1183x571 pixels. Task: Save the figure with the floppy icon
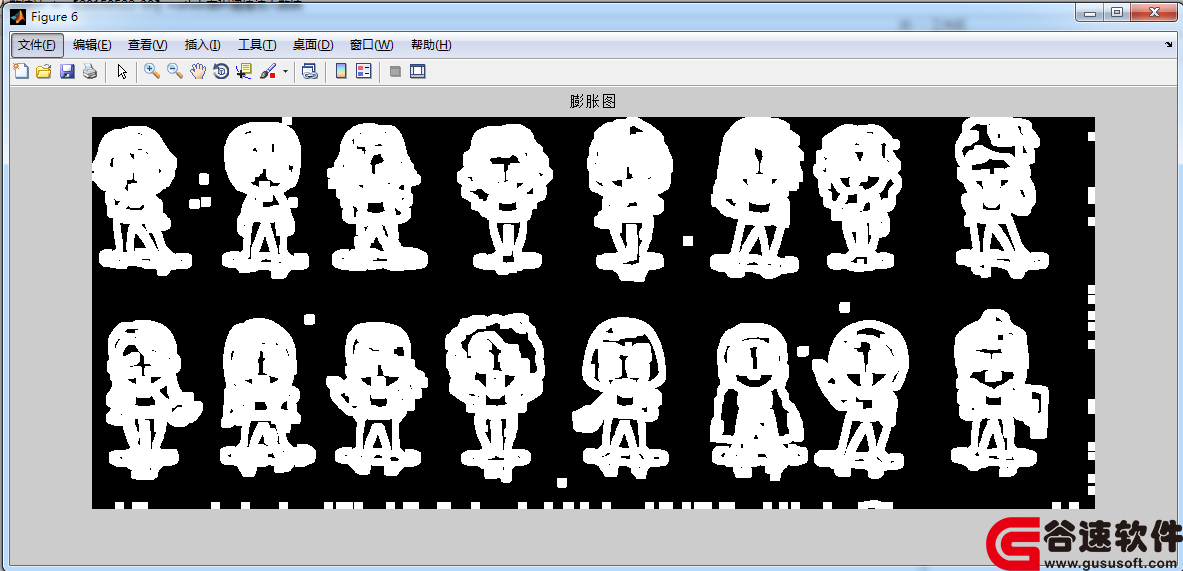(67, 72)
